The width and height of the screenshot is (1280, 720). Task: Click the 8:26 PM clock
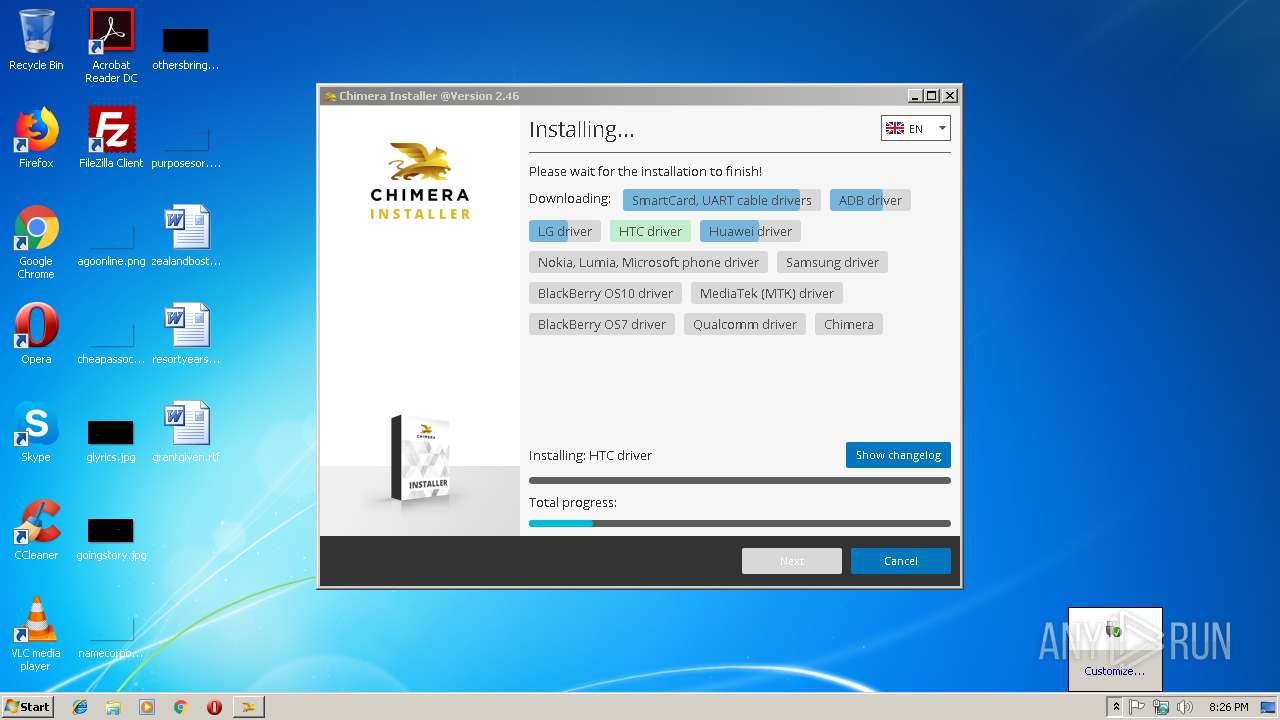[1228, 707]
